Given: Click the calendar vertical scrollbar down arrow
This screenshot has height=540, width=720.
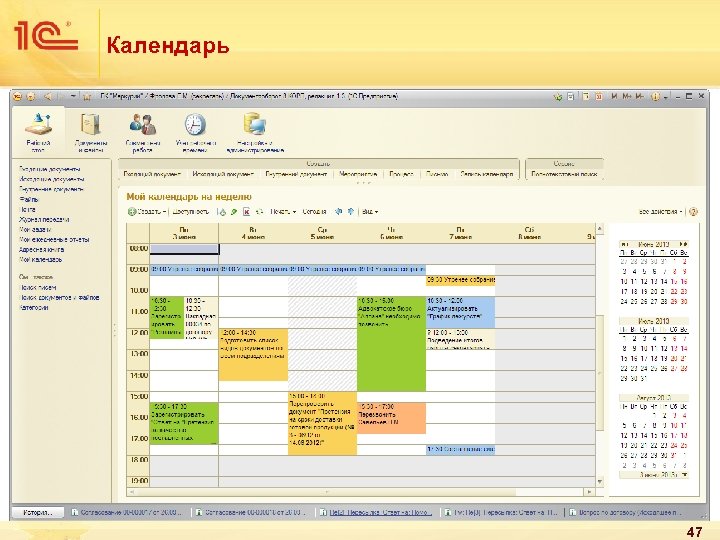Looking at the screenshot, I should [599, 481].
